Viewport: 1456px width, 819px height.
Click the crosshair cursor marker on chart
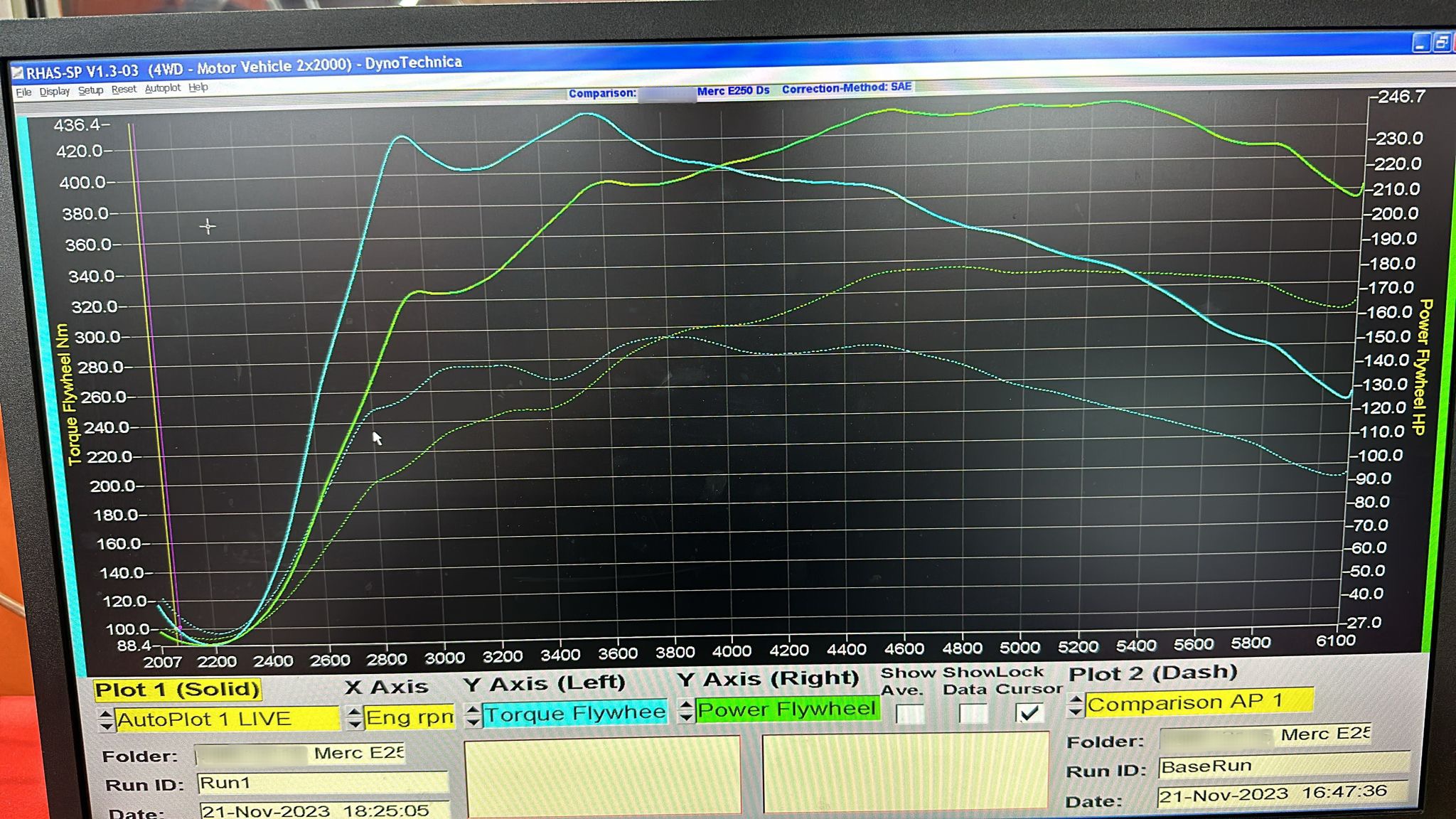click(208, 227)
